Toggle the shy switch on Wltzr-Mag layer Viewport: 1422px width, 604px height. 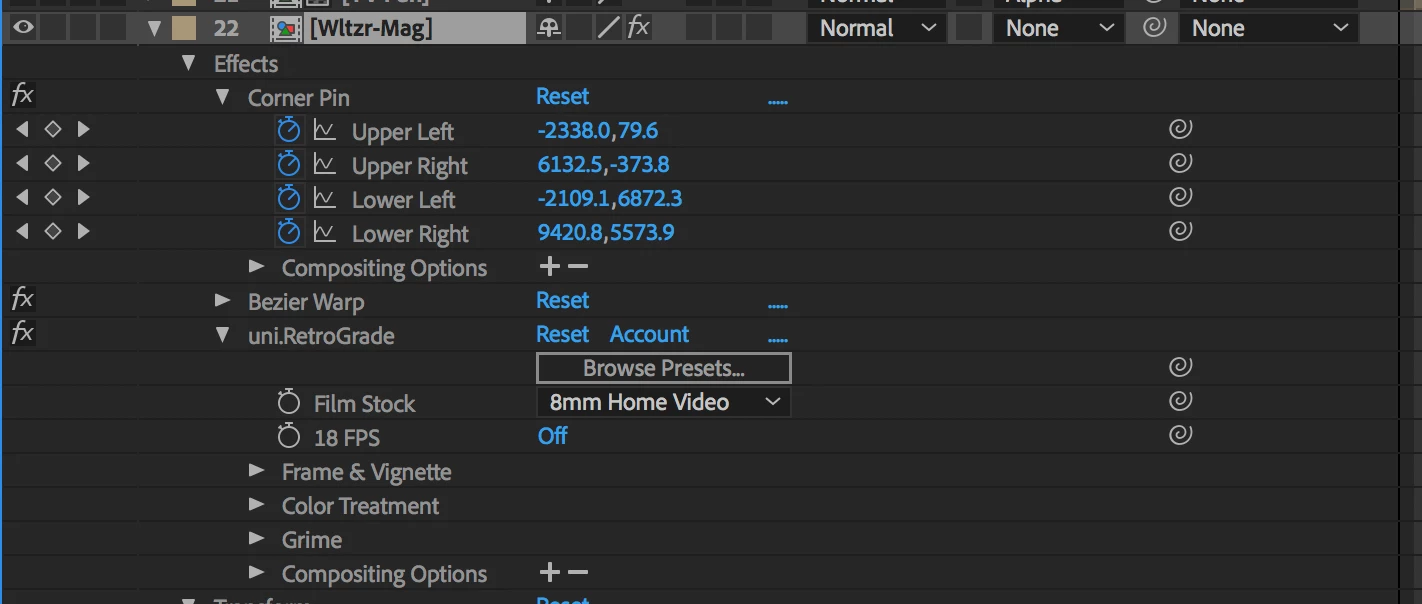(x=548, y=28)
